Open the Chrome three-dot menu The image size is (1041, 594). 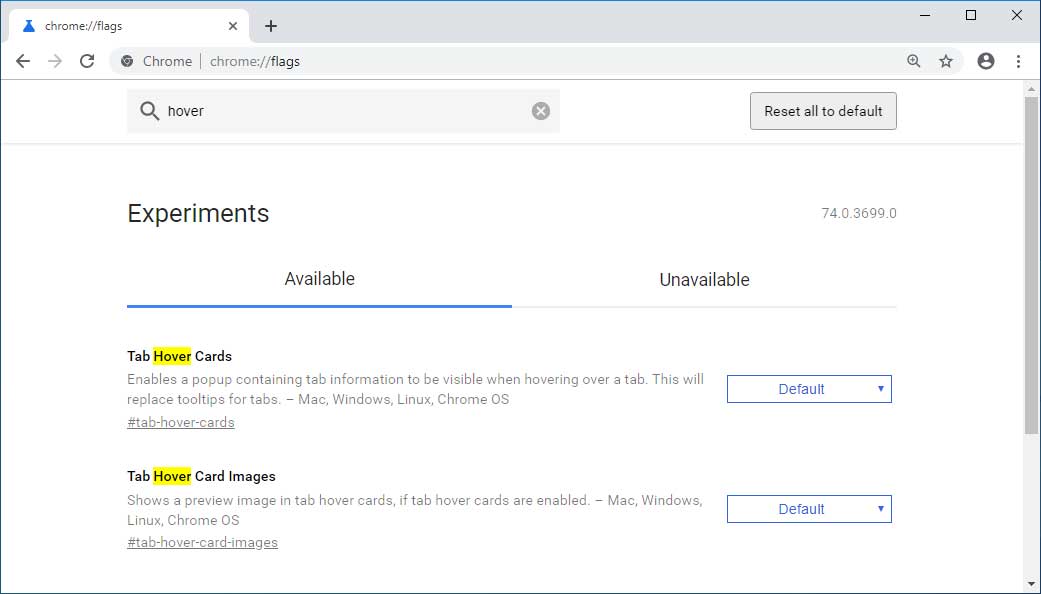click(x=1018, y=61)
